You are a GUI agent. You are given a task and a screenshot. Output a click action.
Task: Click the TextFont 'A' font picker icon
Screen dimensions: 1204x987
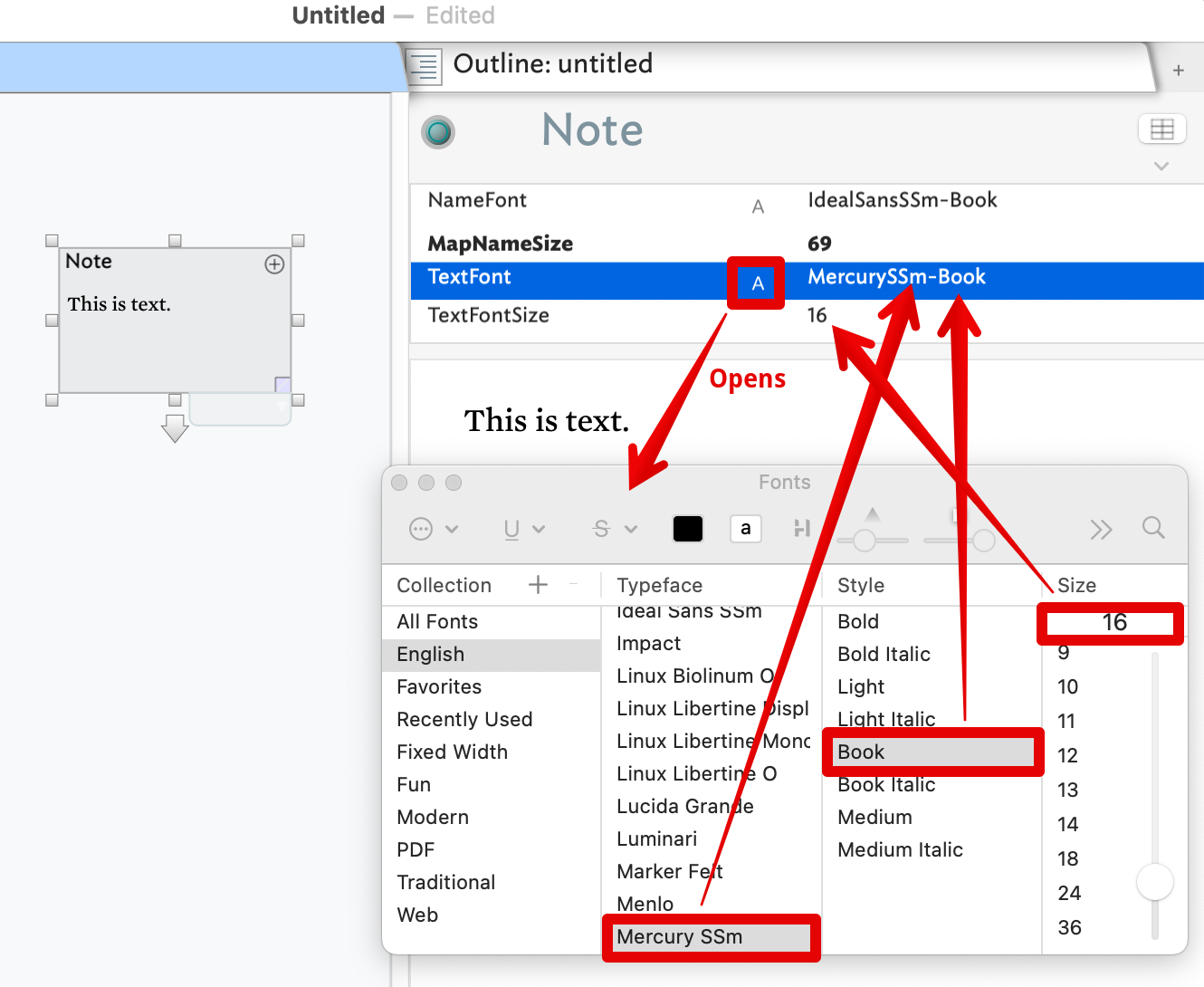click(758, 283)
